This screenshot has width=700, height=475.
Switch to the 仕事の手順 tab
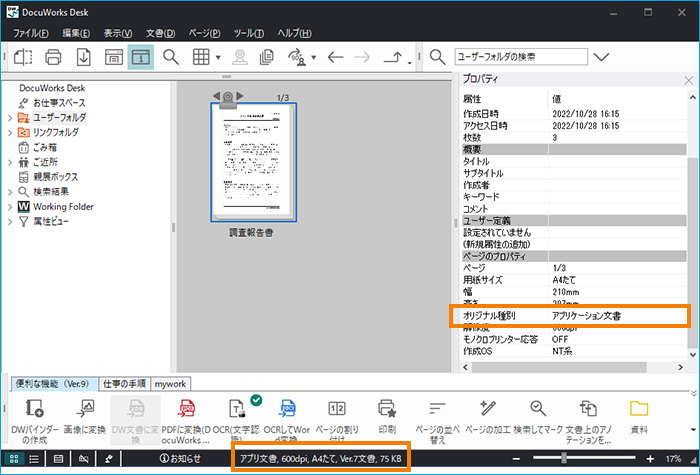pyautogui.click(x=124, y=383)
